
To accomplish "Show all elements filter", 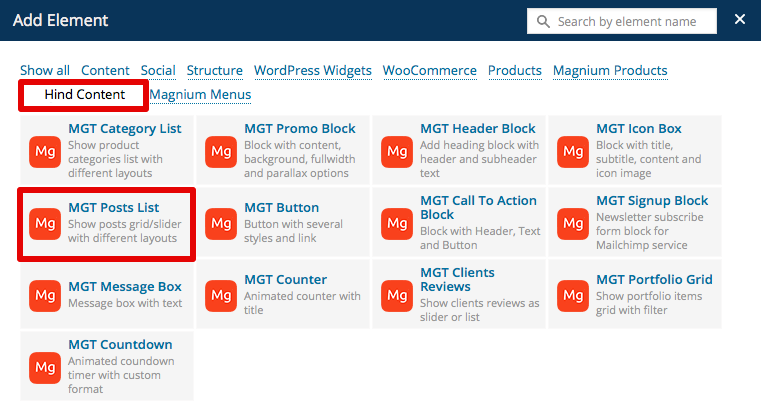I will (x=45, y=71).
